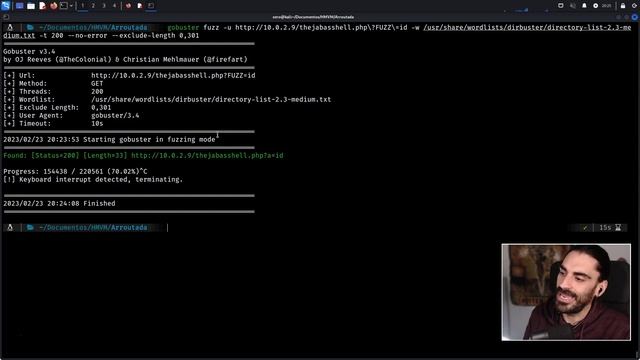This screenshot has width=640, height=360.
Task: Click the 15s command duration indicator
Action: 610,227
